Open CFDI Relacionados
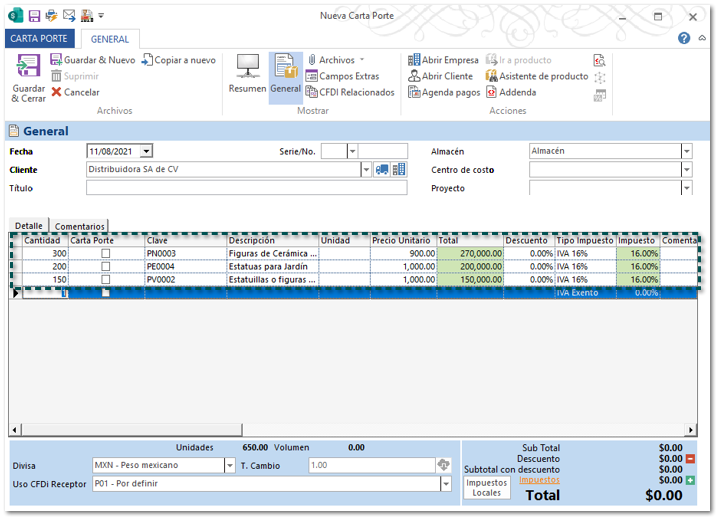Image resolution: width=719 pixels, height=520 pixels. [x=349, y=92]
